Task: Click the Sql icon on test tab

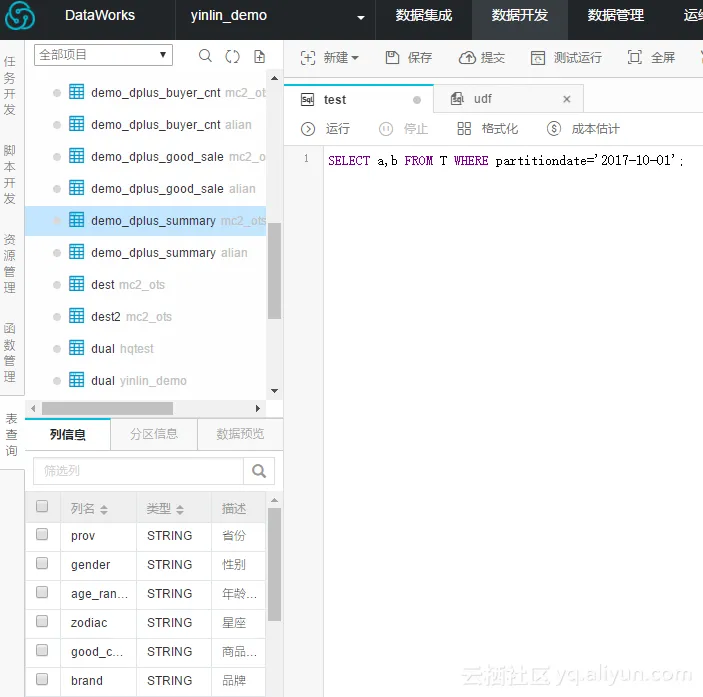Action: 308,100
